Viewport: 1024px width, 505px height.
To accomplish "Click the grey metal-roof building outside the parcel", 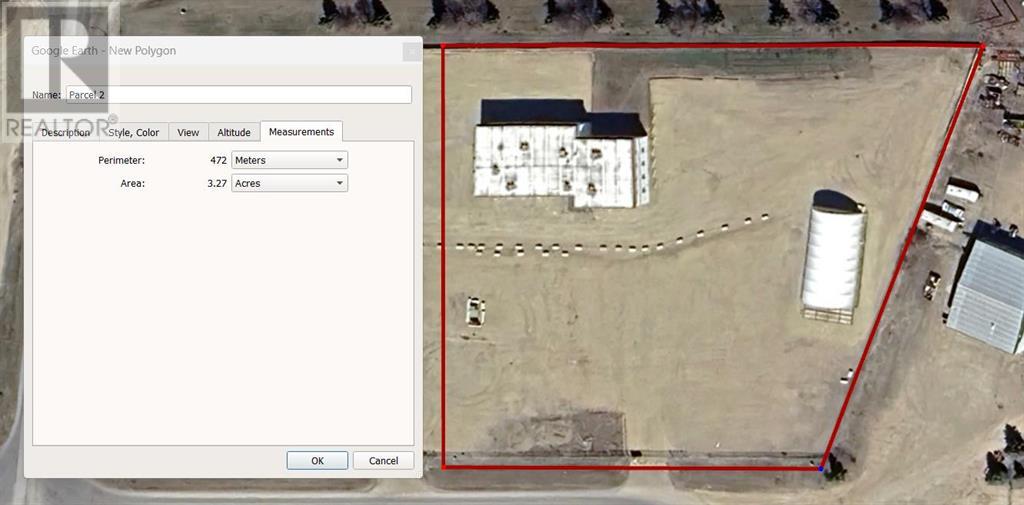I will [x=988, y=290].
